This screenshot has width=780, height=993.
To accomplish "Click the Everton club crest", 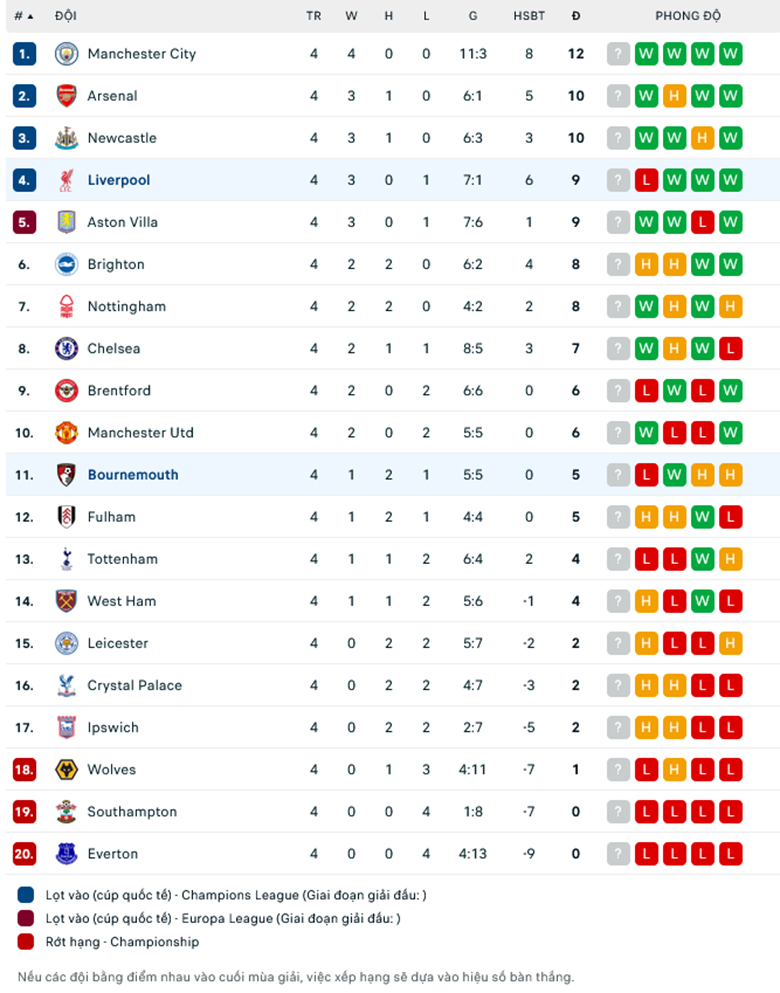I will pyautogui.click(x=66, y=853).
